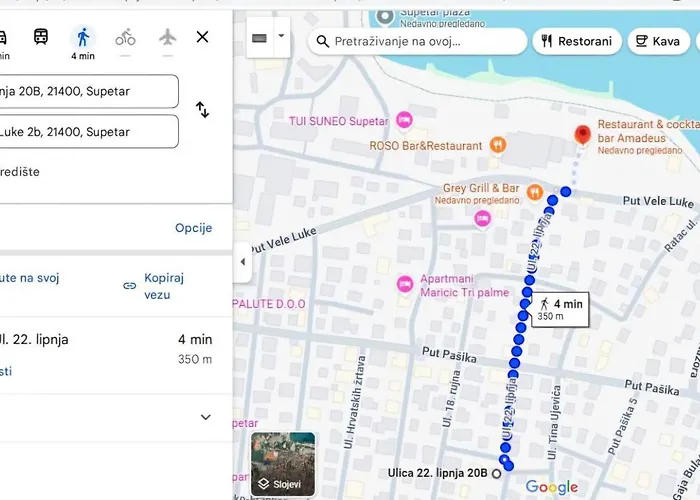Click the destination address input field
Viewport: 700px width, 500px height.
[88, 131]
